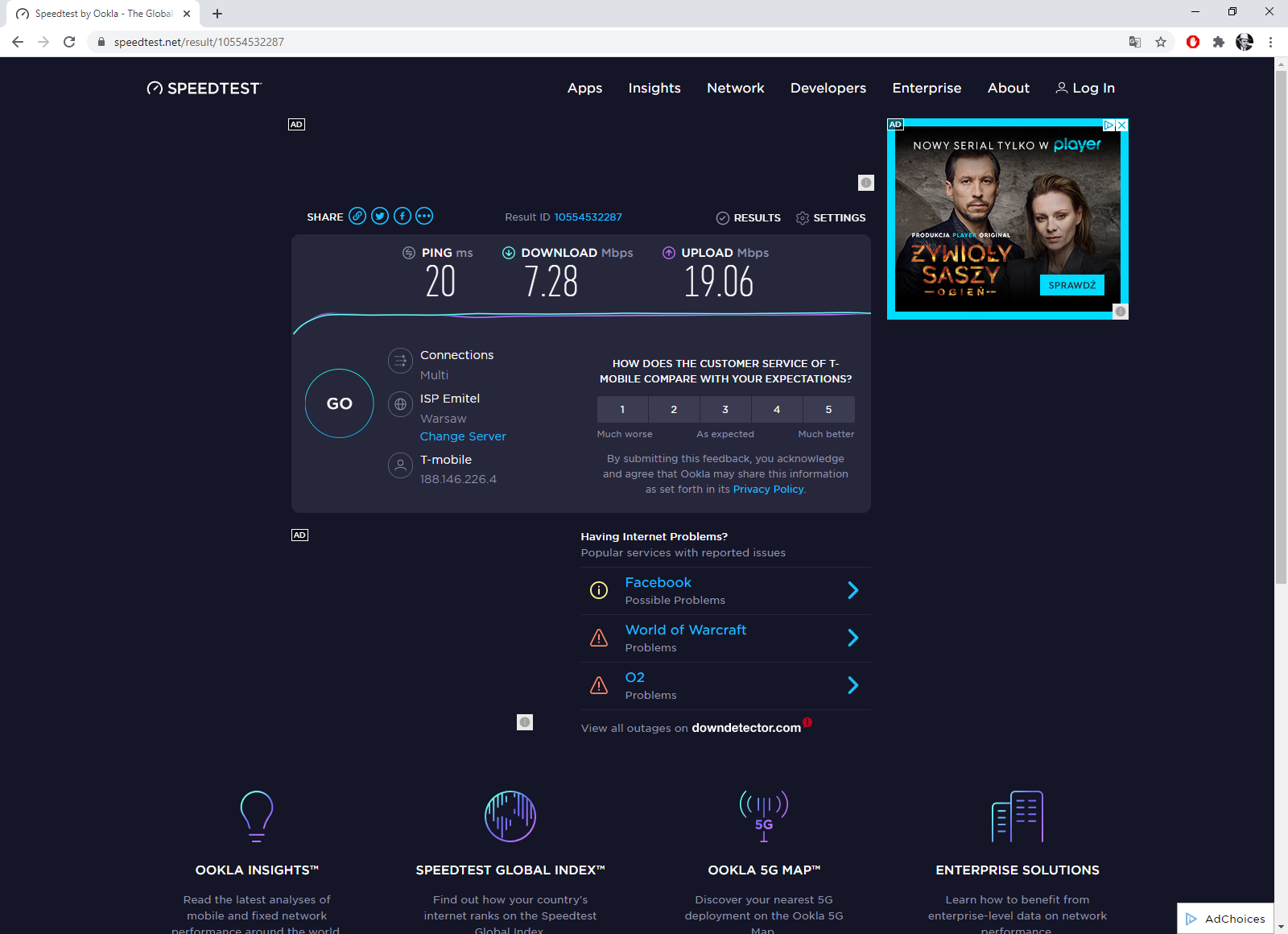1288x934 pixels.
Task: Open Facebook outage report link
Action: [658, 583]
